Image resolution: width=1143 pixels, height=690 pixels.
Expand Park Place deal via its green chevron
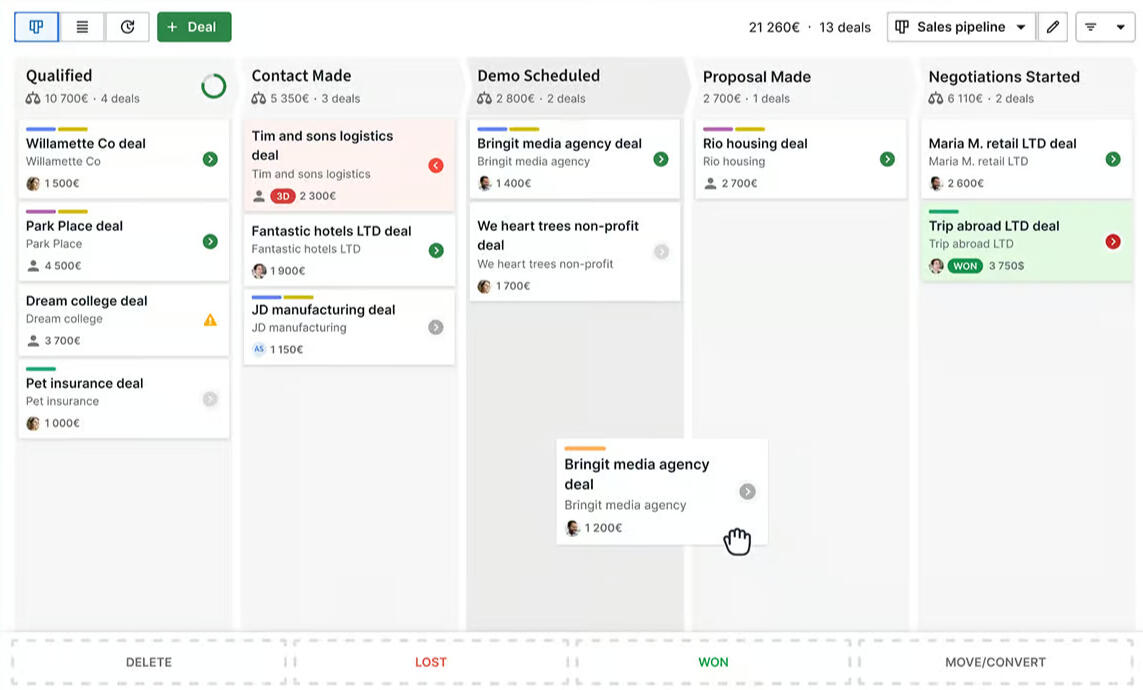209,241
